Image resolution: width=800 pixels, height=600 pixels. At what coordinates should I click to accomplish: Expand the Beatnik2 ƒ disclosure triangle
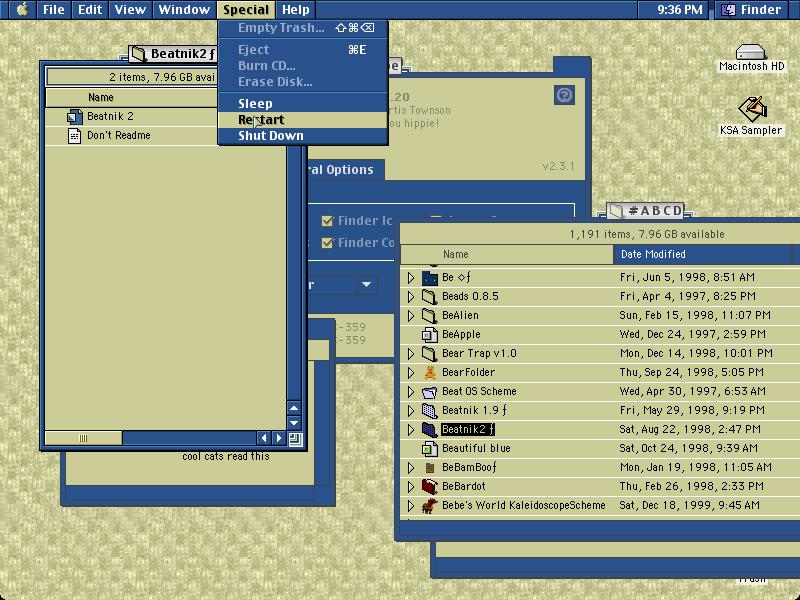tap(411, 430)
